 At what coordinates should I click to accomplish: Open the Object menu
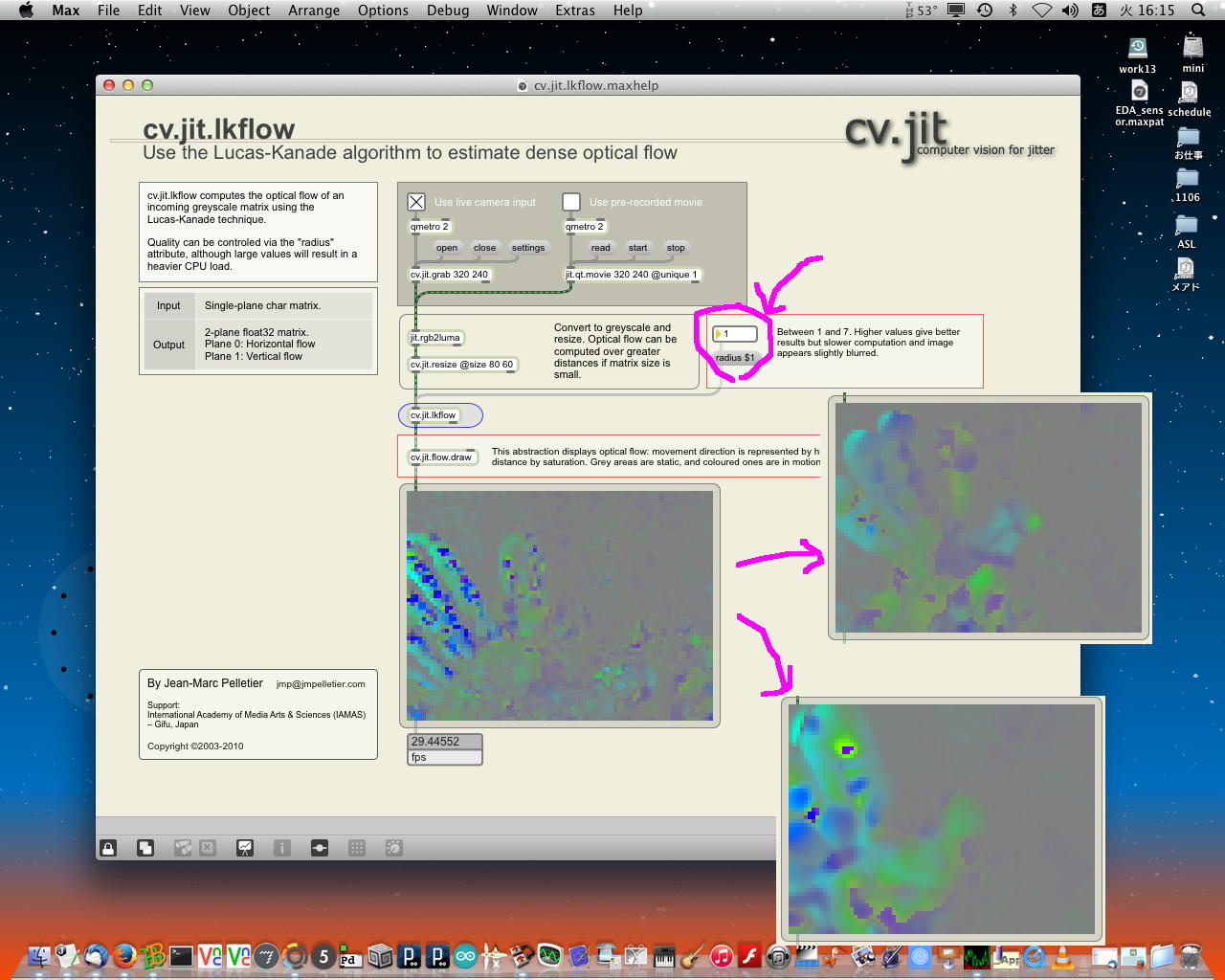(x=249, y=11)
